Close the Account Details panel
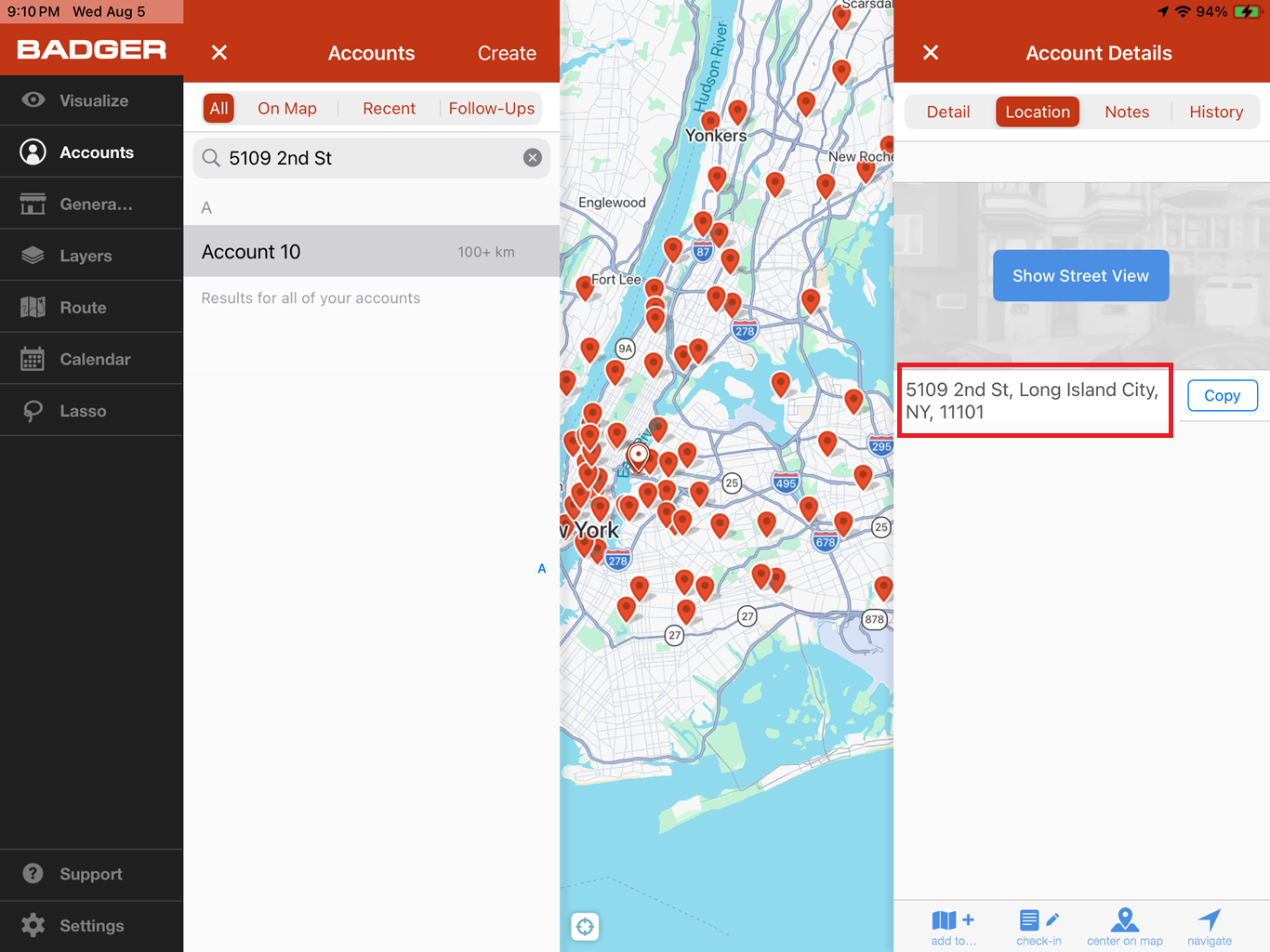This screenshot has width=1270, height=952. (931, 53)
